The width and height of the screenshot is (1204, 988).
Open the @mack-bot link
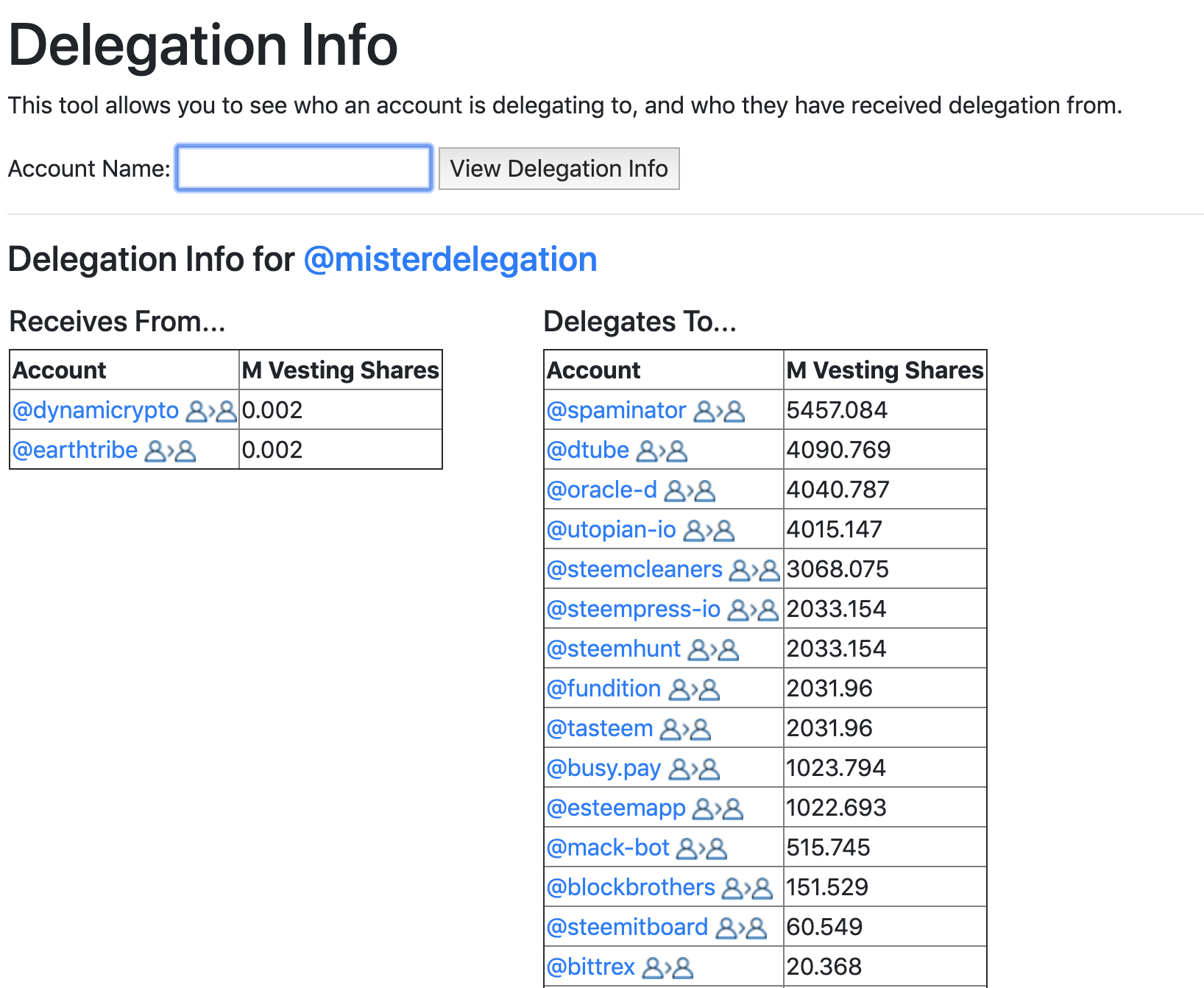coord(608,847)
